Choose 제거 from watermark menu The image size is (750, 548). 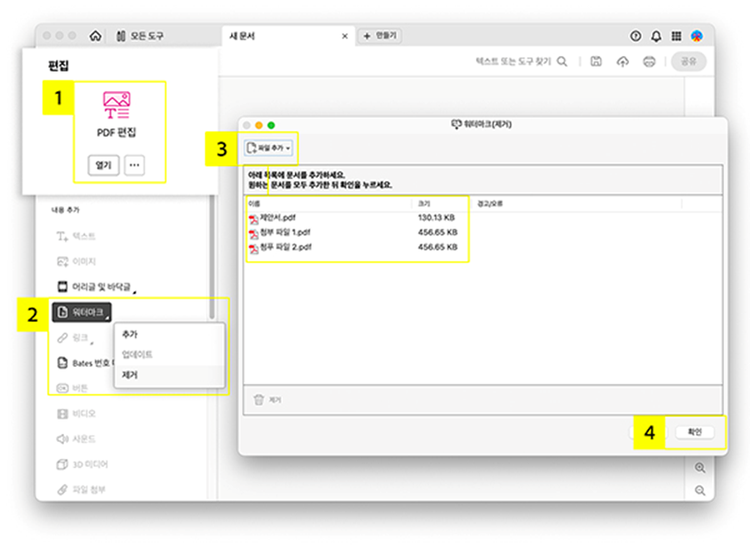169,375
